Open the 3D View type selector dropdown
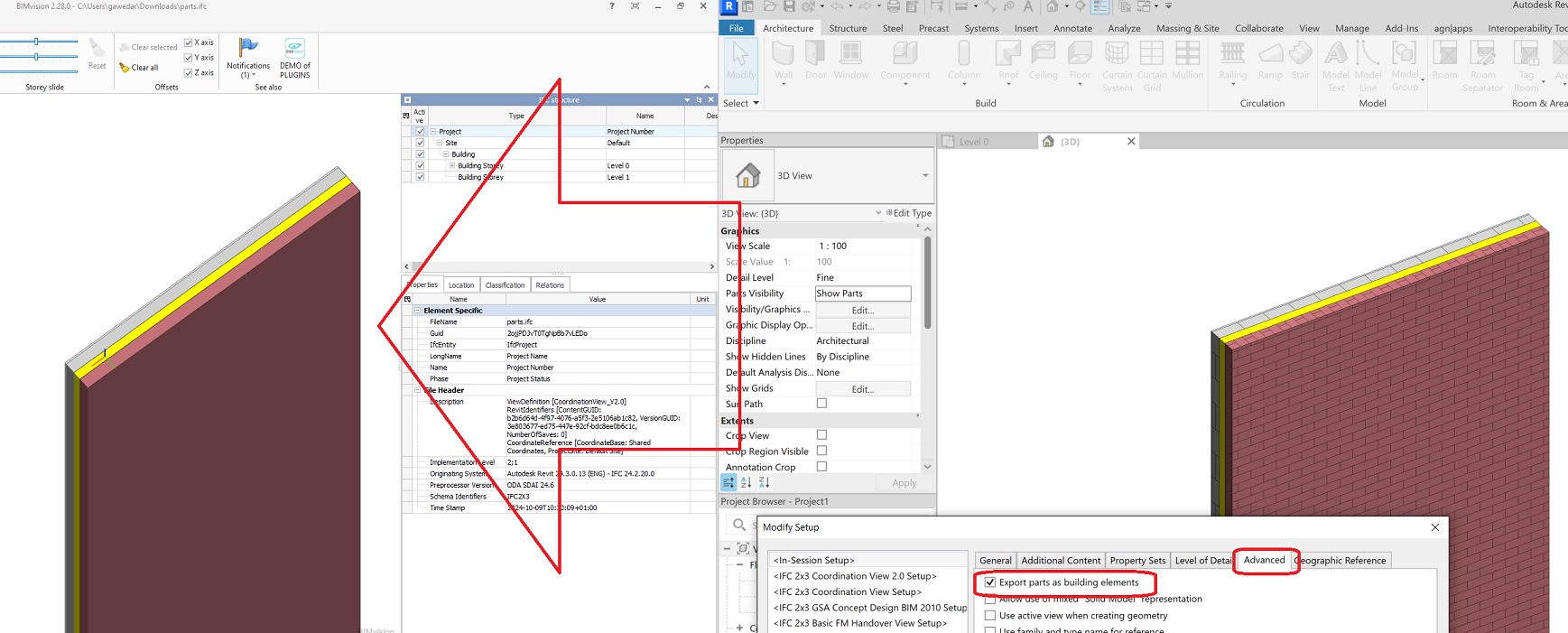This screenshot has height=633, width=1568. 925,176
